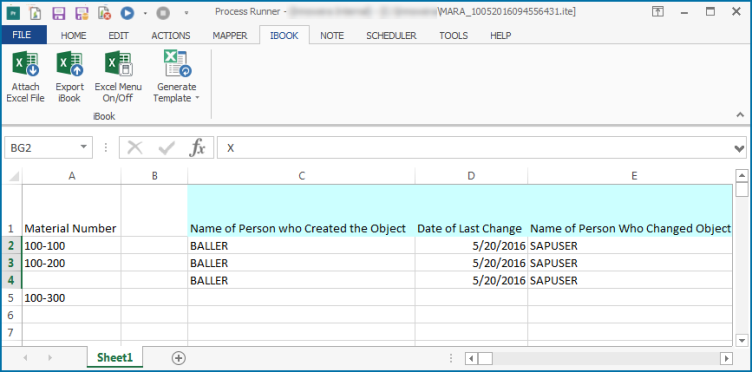Add a new sheet with plus button

pyautogui.click(x=178, y=358)
